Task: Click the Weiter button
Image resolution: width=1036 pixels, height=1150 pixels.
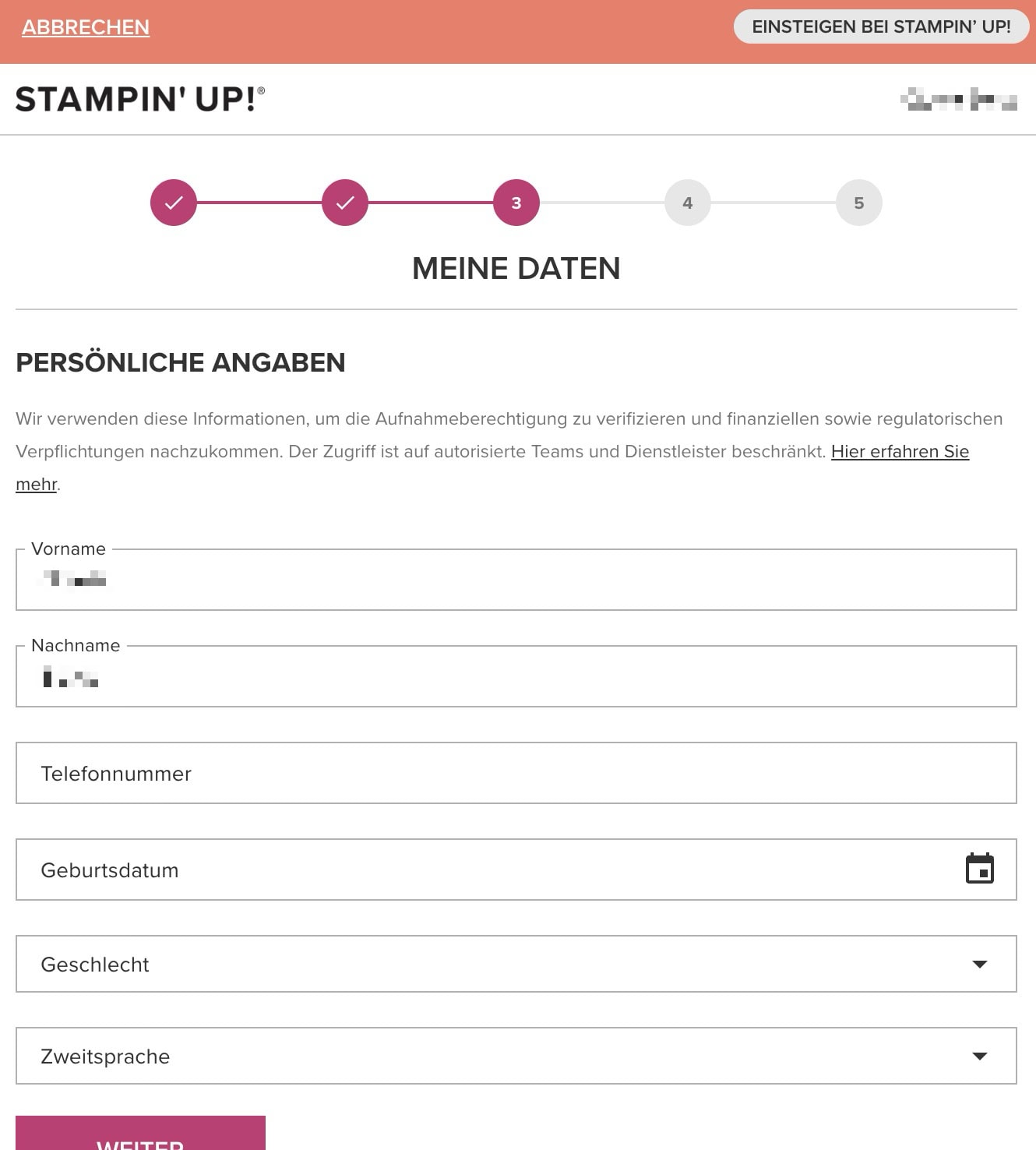Action: point(140,1133)
